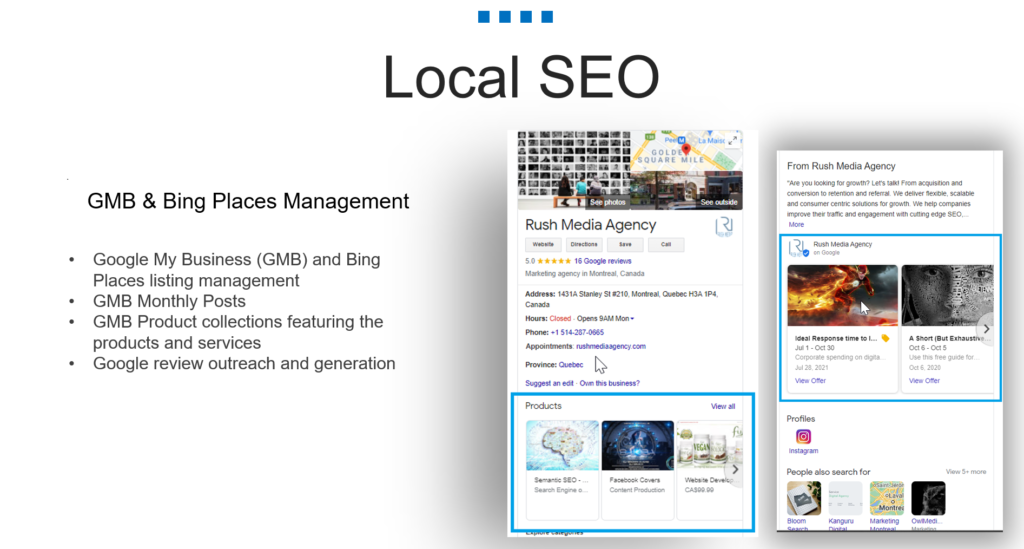Screen dimensions: 1024x549
Task: Open the Instagram profile icon
Action: pyautogui.click(x=803, y=437)
